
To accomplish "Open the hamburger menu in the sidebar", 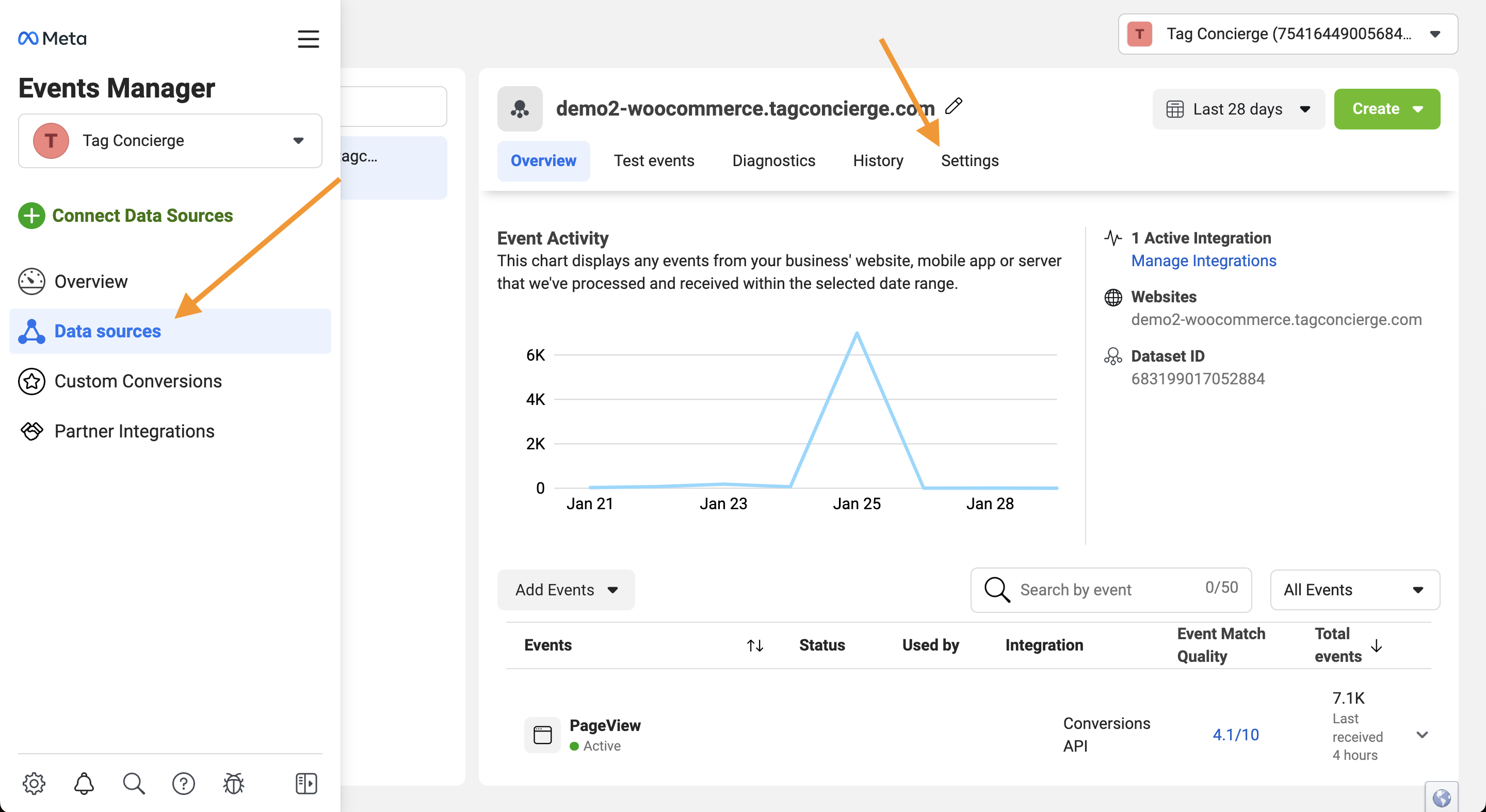I will [308, 39].
